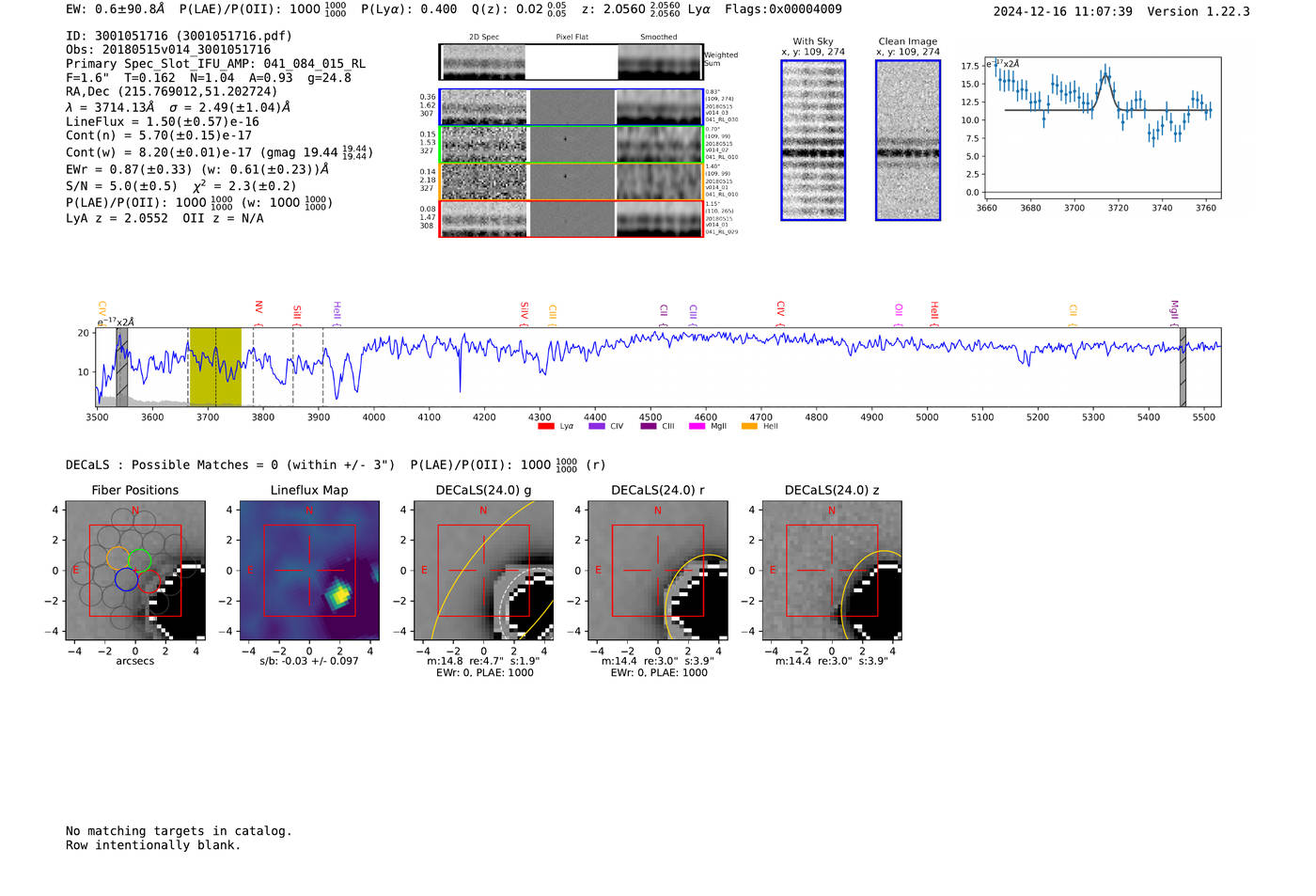This screenshot has height=896, width=1316.
Task: Click the red Lyα legend swatch
Action: 545,426
